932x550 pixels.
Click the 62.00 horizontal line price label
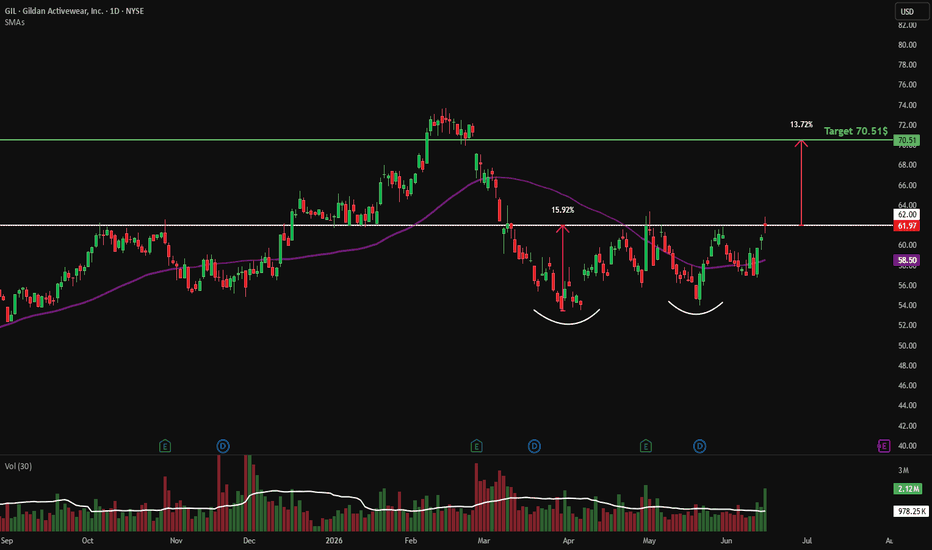pos(907,215)
